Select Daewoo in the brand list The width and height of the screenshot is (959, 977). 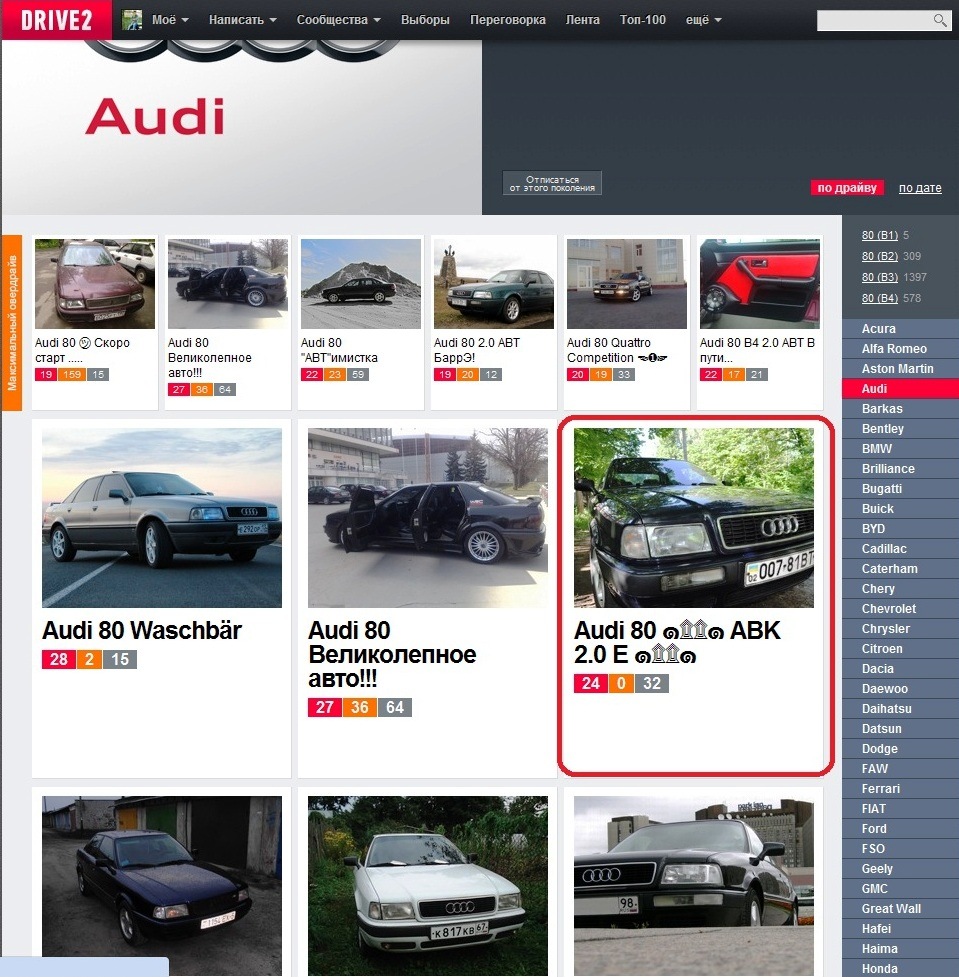pyautogui.click(x=900, y=689)
